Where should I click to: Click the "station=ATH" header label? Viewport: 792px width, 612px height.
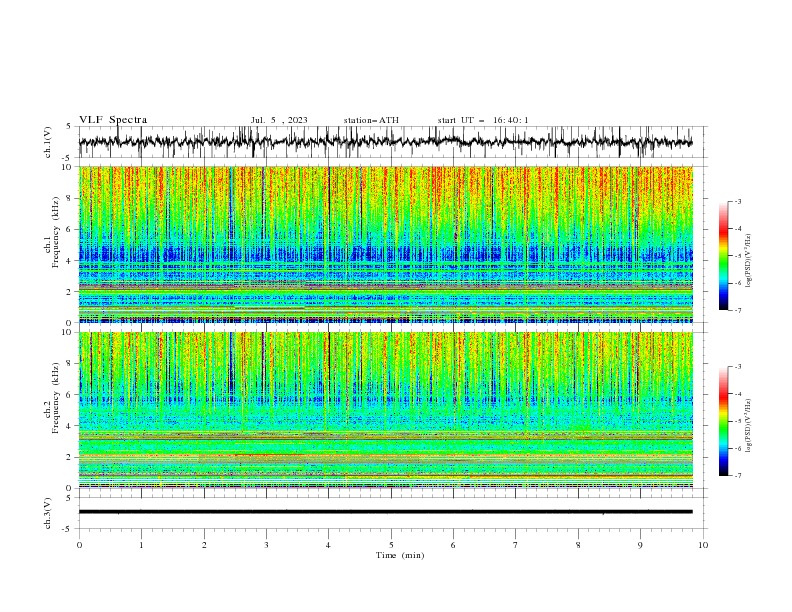click(x=371, y=120)
